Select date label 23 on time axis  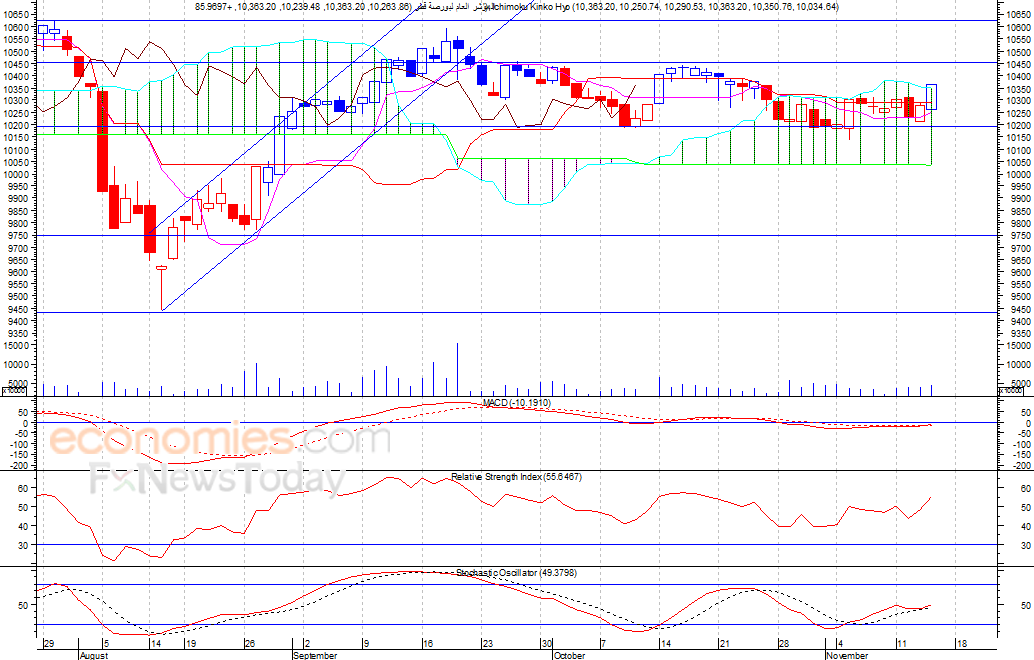[487, 644]
